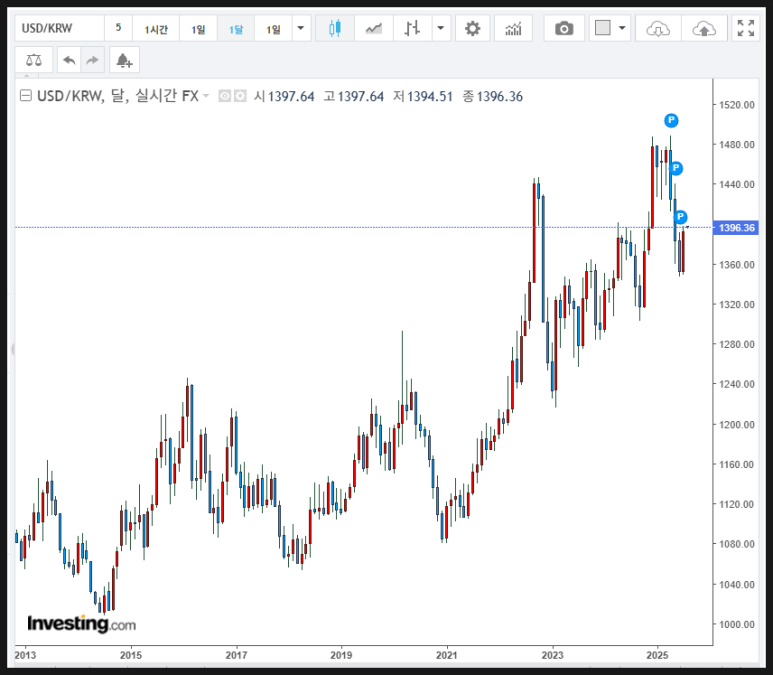Click the 2013 label on time axis
Viewport: 773px width, 675px height.
(x=25, y=655)
